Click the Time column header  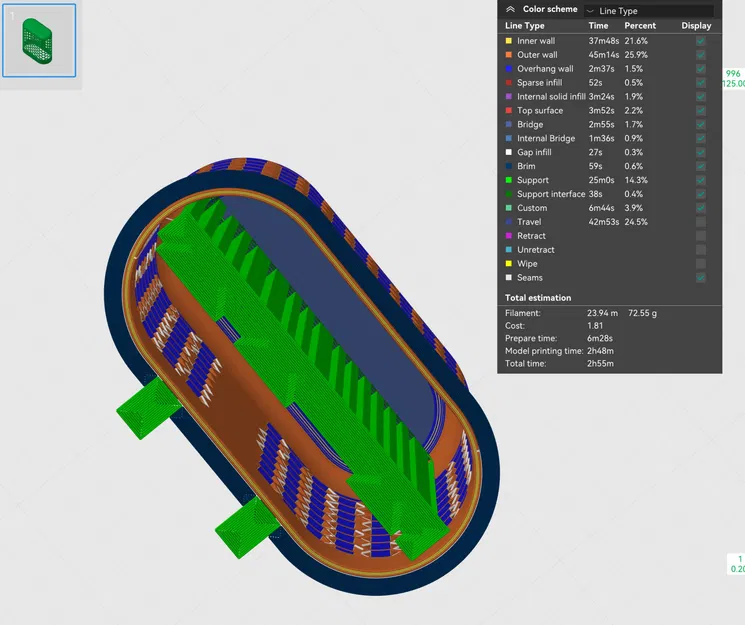click(598, 26)
